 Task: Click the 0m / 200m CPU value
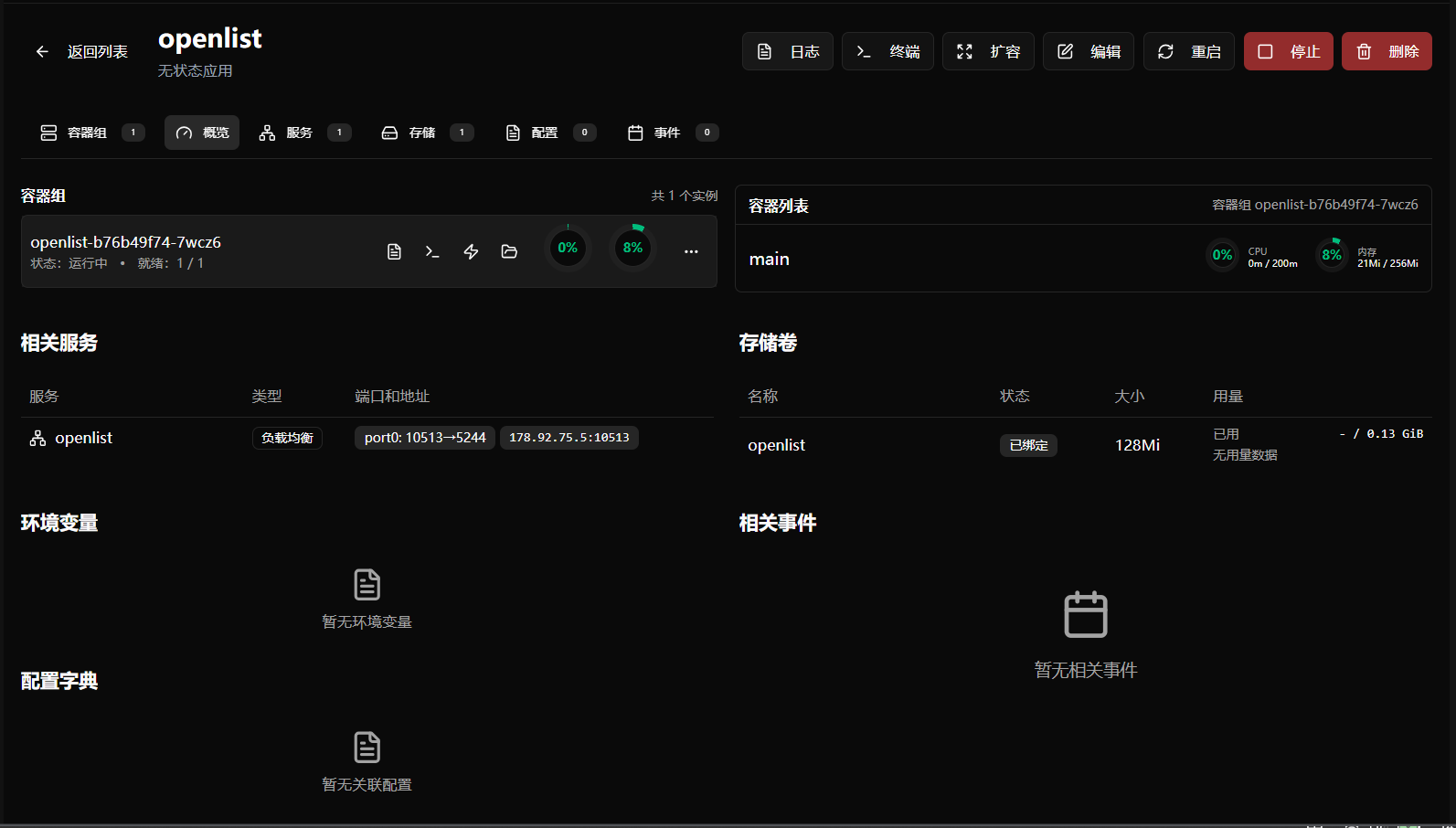click(x=1272, y=263)
